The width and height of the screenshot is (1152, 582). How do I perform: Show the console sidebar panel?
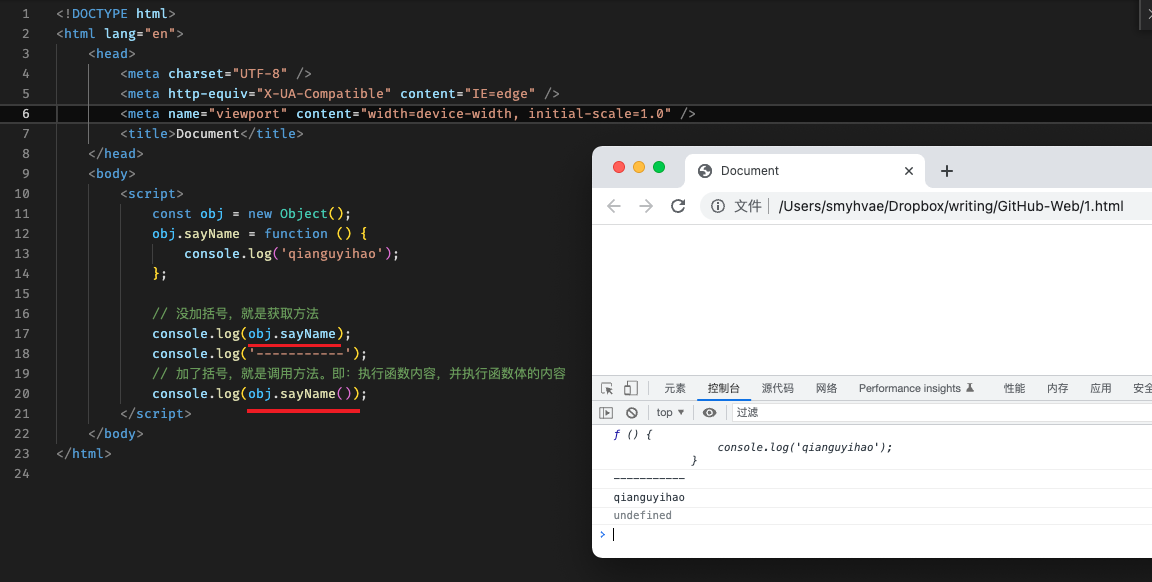click(x=606, y=412)
